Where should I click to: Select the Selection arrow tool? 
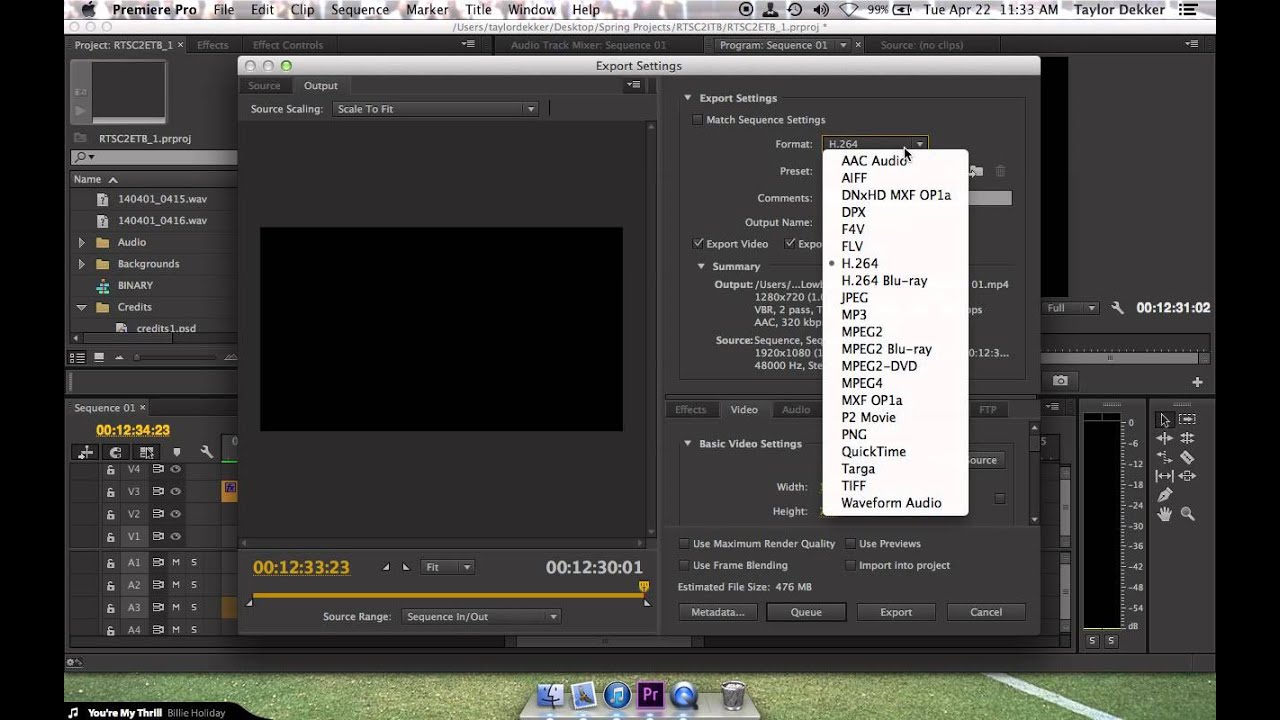click(x=1164, y=419)
